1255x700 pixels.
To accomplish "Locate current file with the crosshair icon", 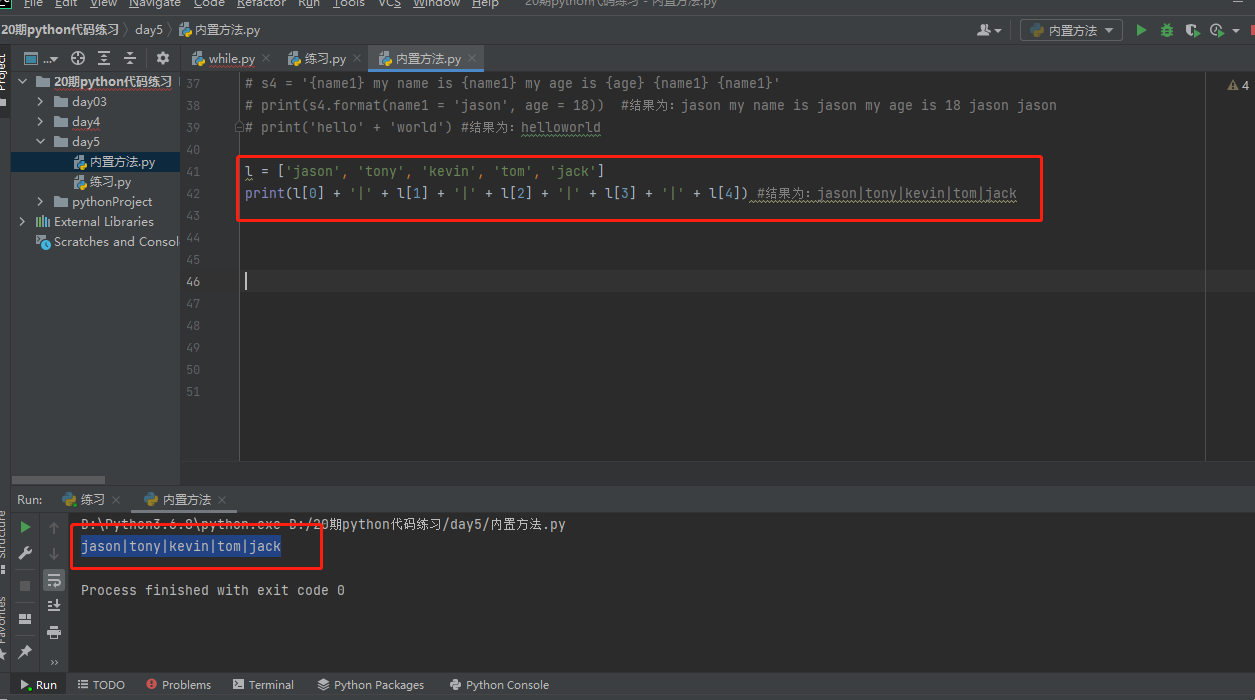I will click(x=78, y=58).
